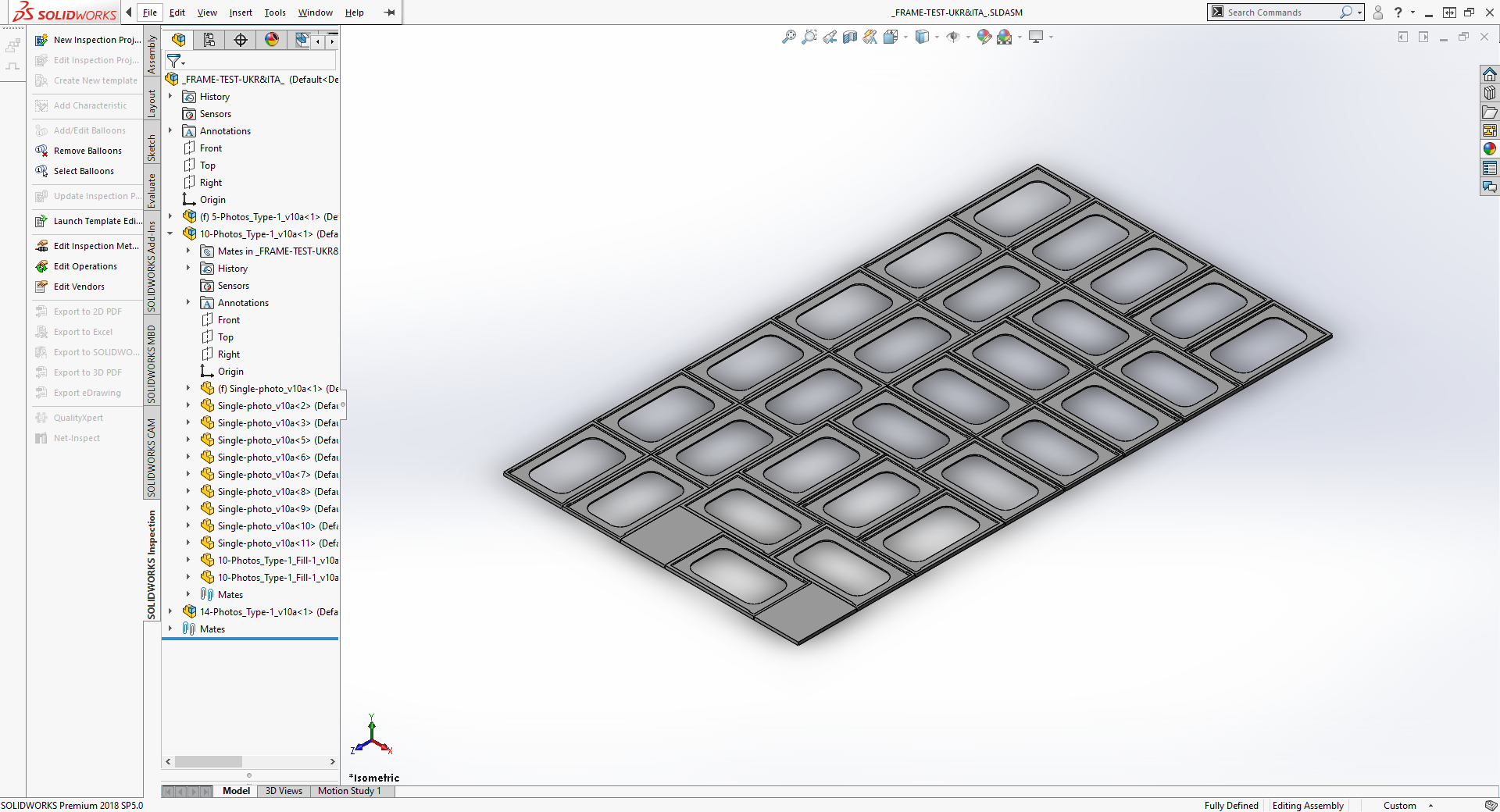Open the Design Library task pane icon
The image size is (1500, 812).
pos(1490,93)
